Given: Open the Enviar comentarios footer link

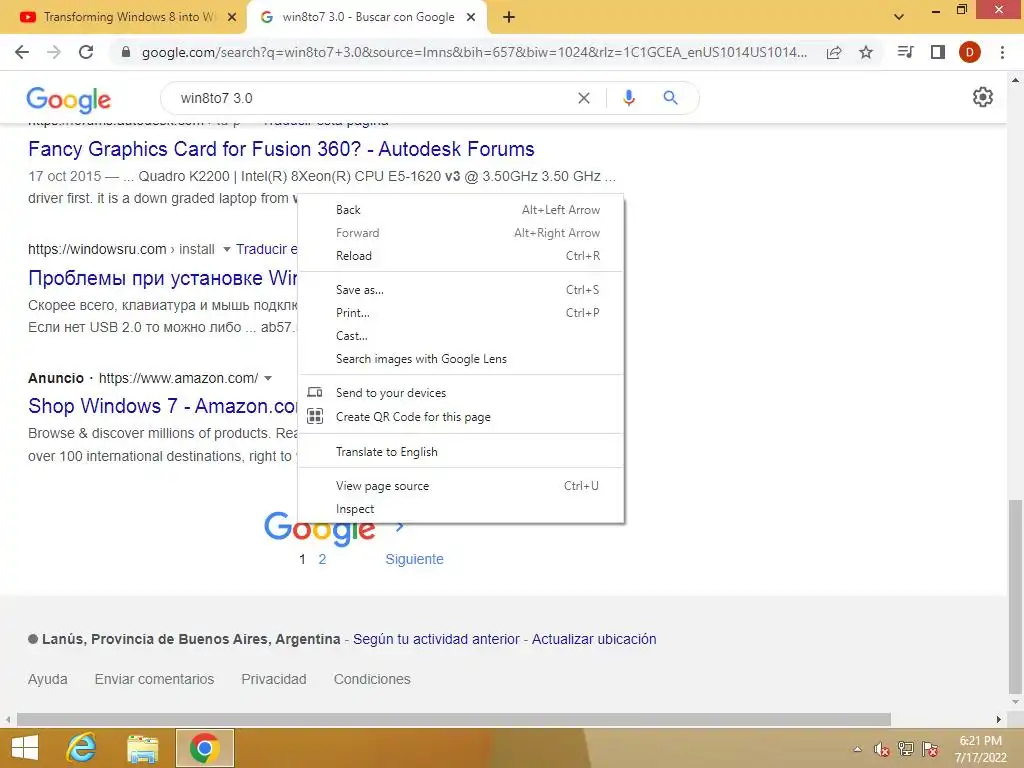Looking at the screenshot, I should click(154, 679).
